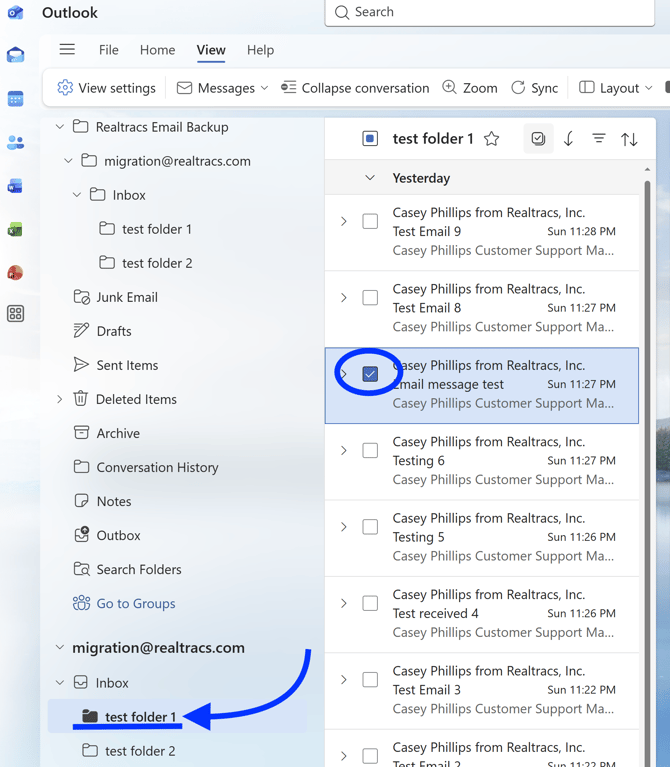Open the Calendar app in left rail

pyautogui.click(x=15, y=99)
